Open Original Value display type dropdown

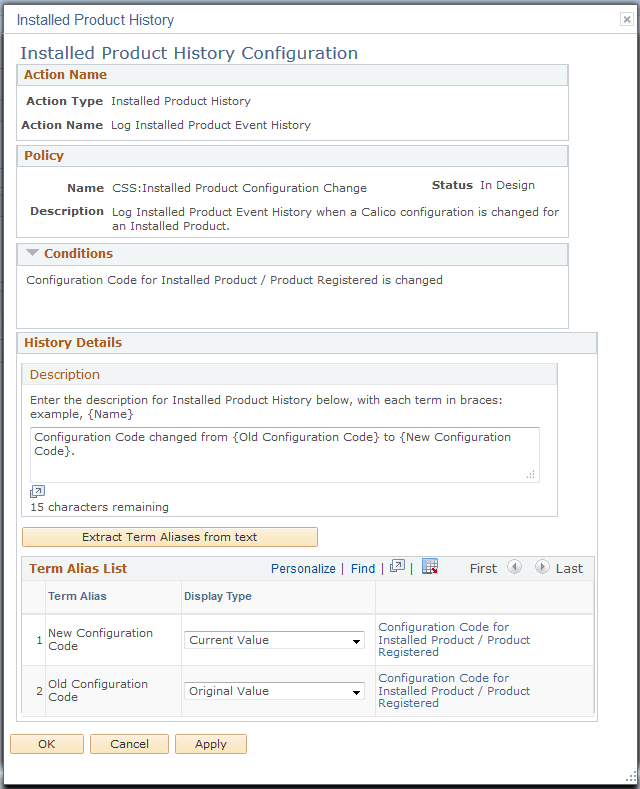274,691
